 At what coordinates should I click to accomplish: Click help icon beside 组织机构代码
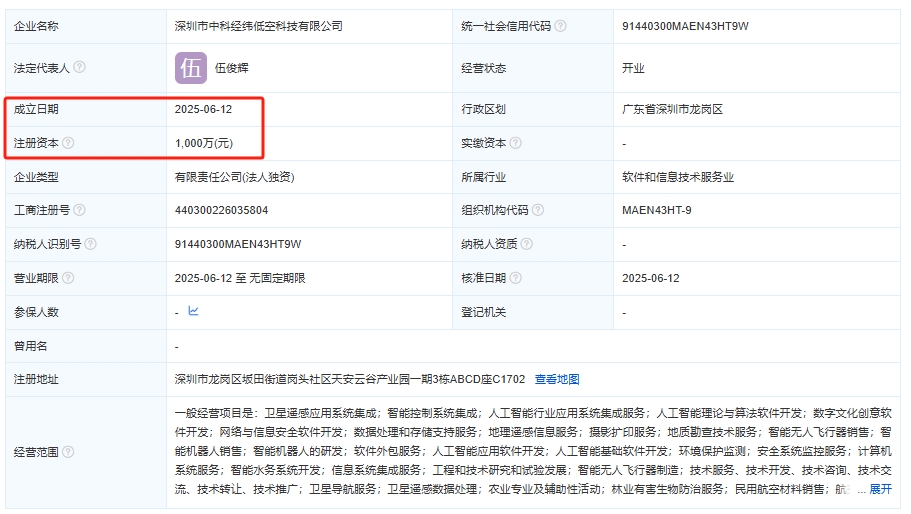[x=538, y=210]
